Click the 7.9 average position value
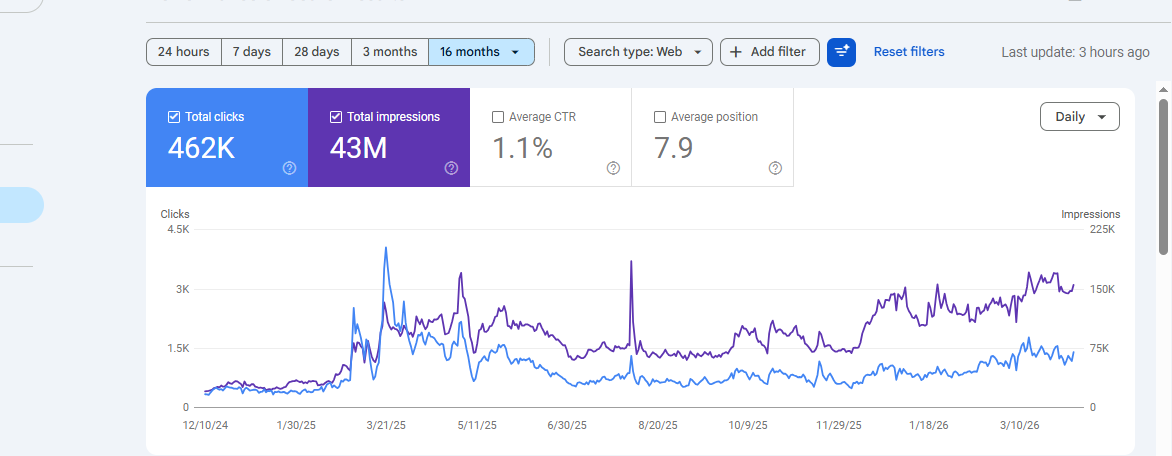The height and width of the screenshot is (456, 1172). (673, 149)
